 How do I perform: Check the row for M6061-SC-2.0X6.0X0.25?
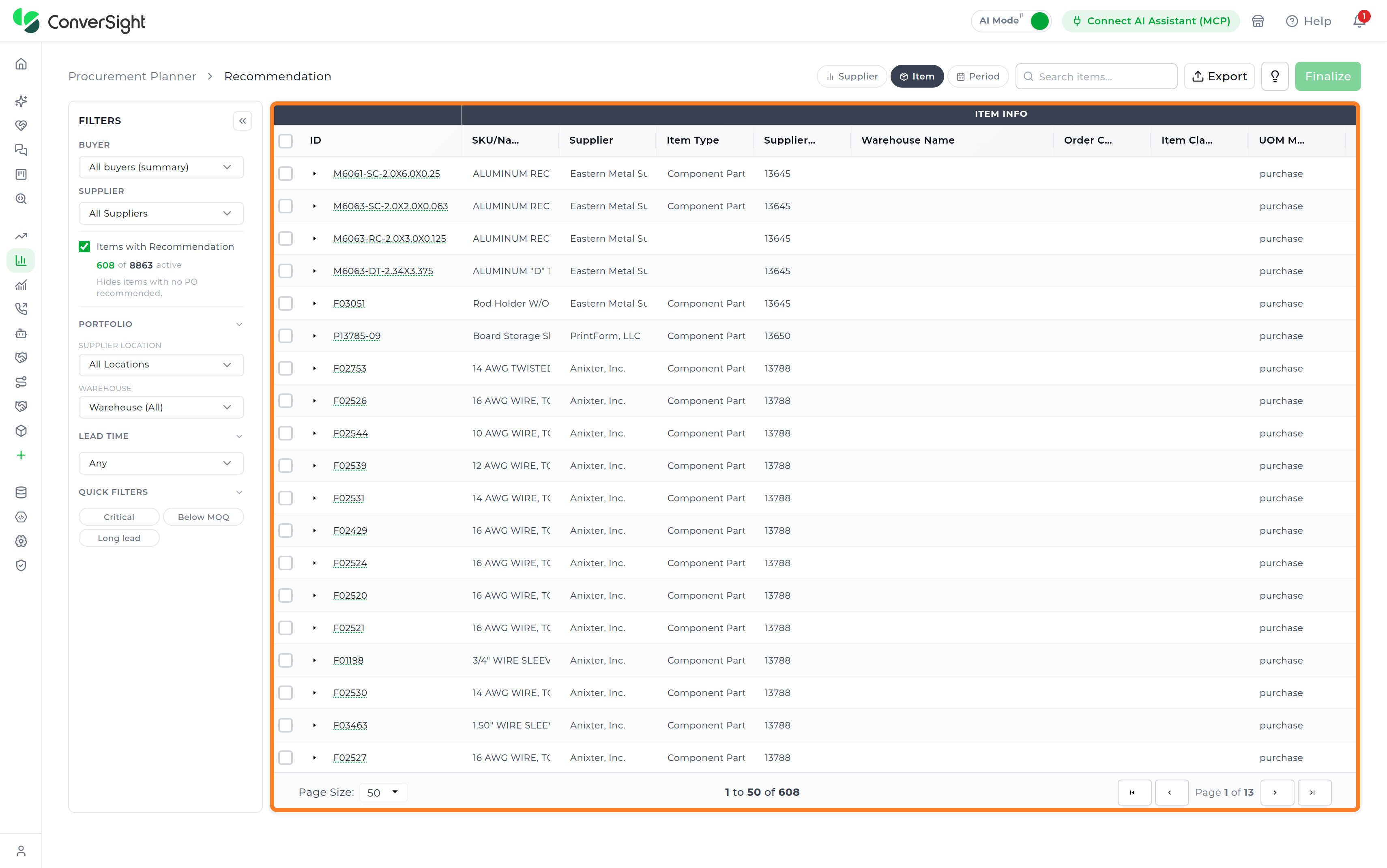pos(285,173)
